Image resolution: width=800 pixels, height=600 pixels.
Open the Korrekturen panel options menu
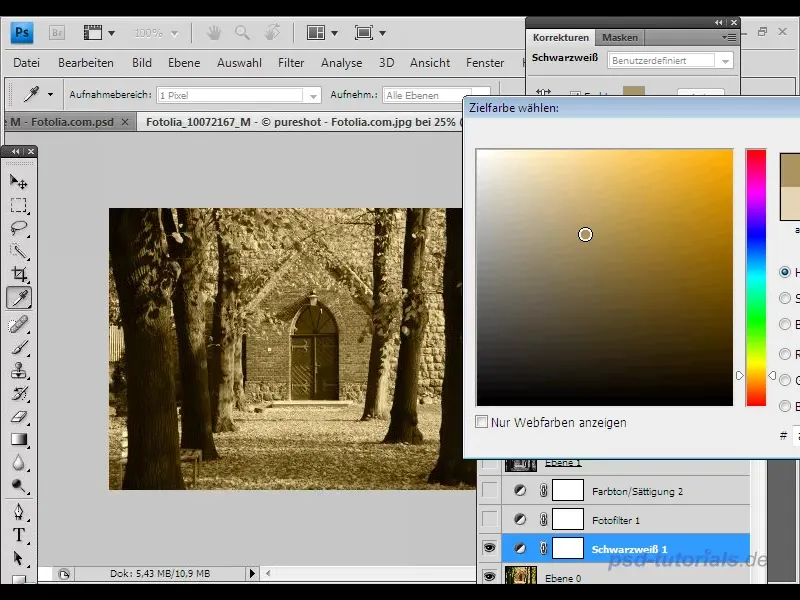pyautogui.click(x=729, y=37)
